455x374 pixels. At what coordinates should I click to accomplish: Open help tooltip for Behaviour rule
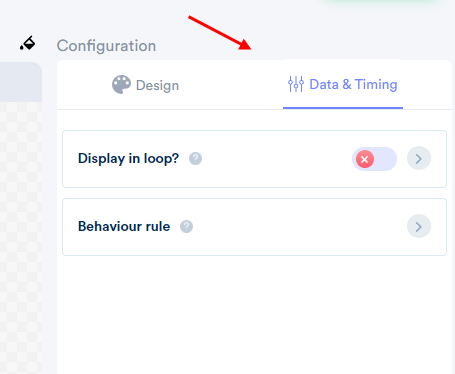click(186, 227)
